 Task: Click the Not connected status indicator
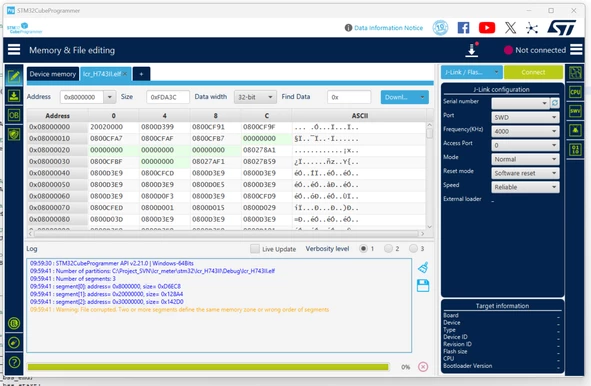(x=535, y=50)
